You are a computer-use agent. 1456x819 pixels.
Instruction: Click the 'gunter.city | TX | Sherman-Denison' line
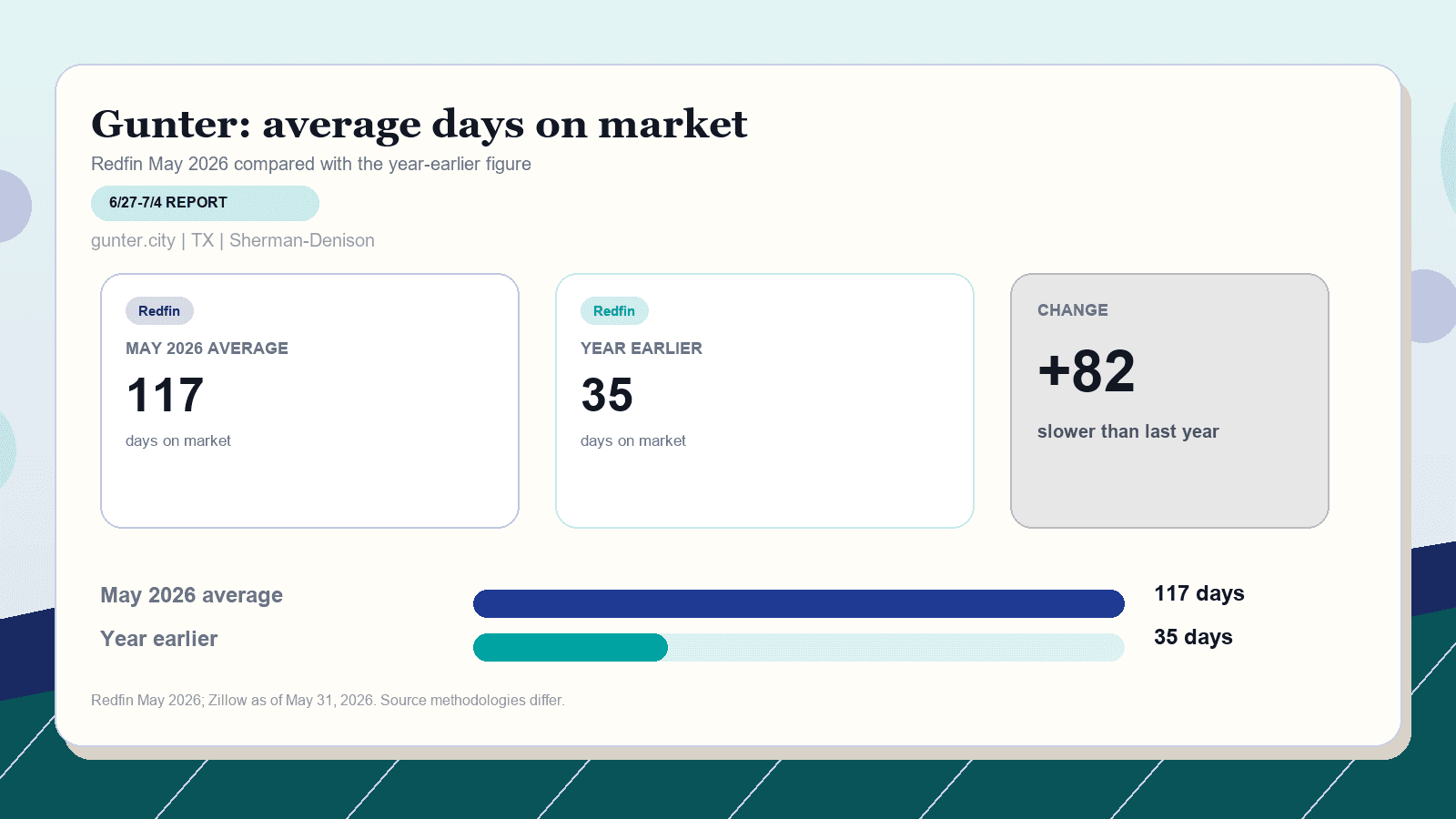(x=233, y=240)
